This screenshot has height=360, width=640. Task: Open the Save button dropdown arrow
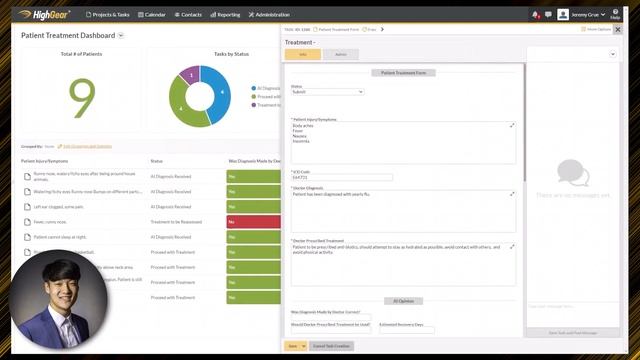click(303, 346)
